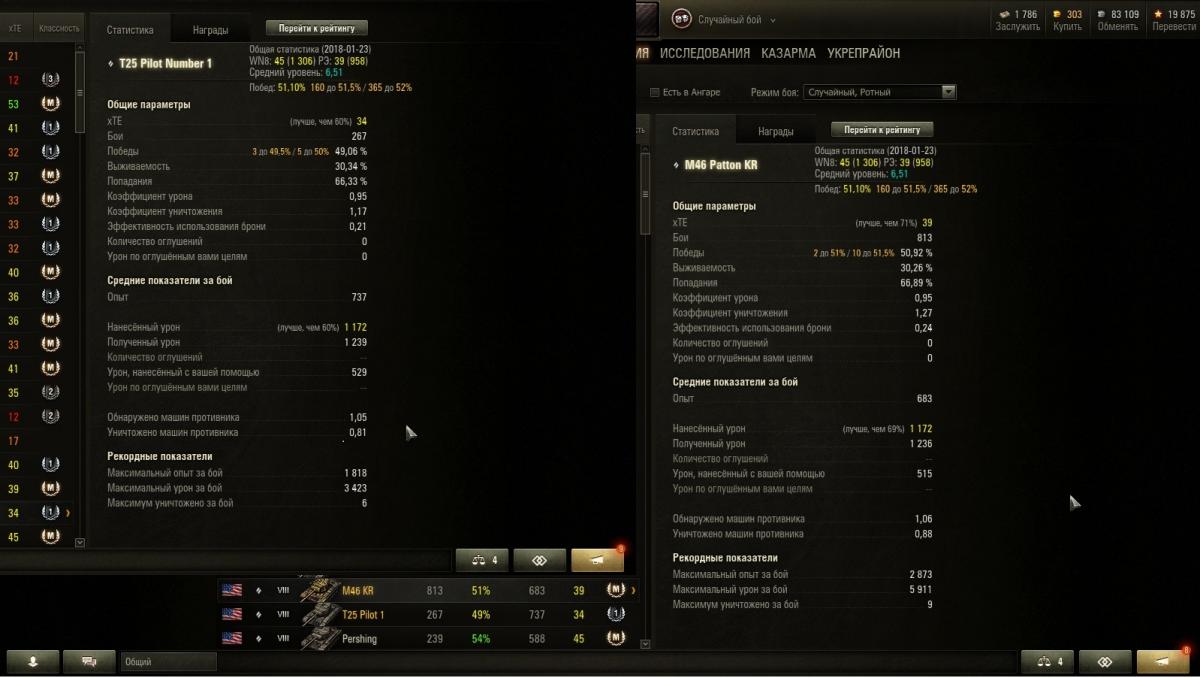
Task: Click the USA flag icon for M46 KR
Action: (x=232, y=590)
